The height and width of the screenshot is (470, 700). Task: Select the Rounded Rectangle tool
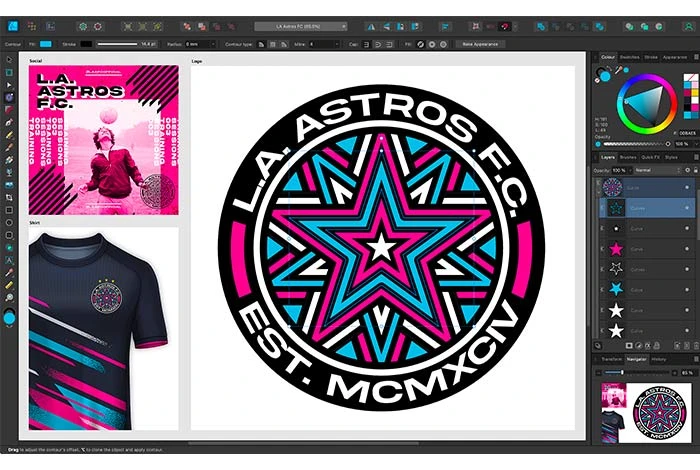coord(9,235)
